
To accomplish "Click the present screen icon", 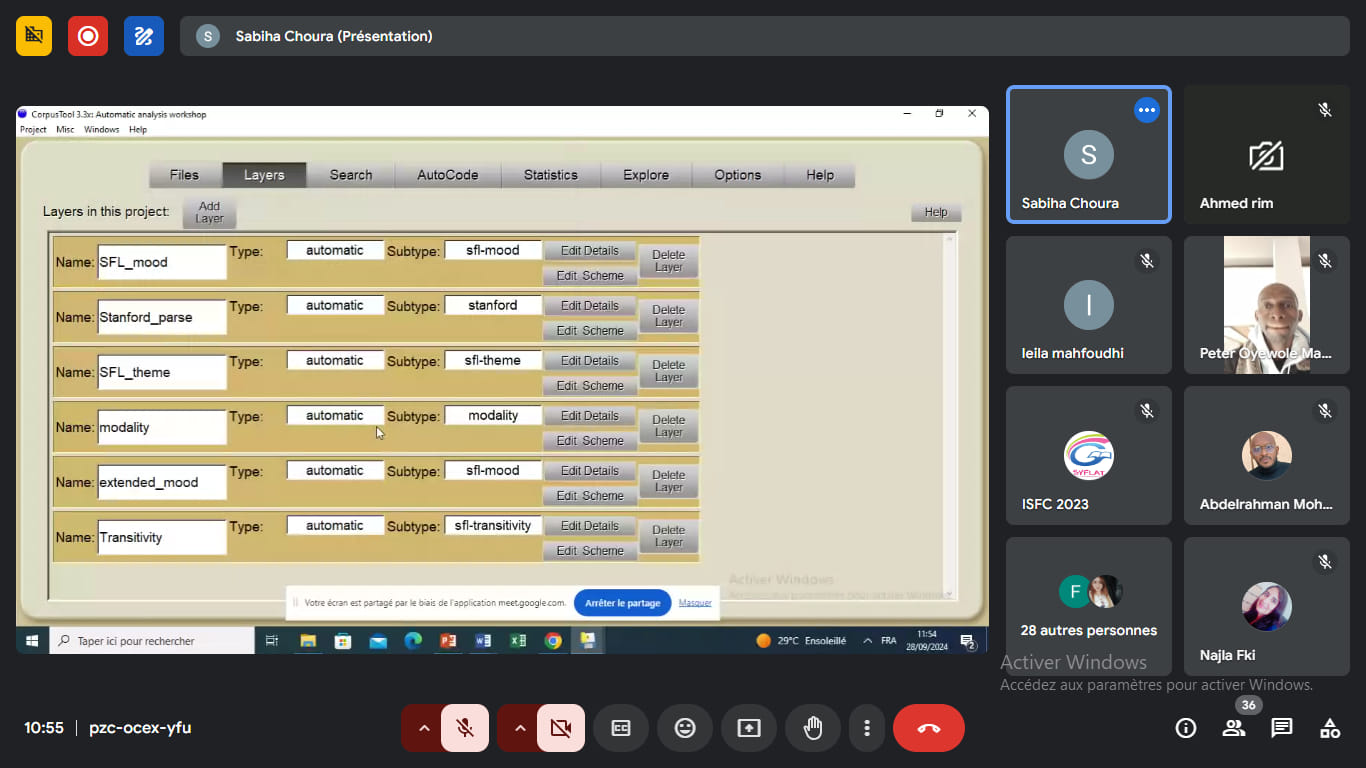I will click(x=749, y=728).
